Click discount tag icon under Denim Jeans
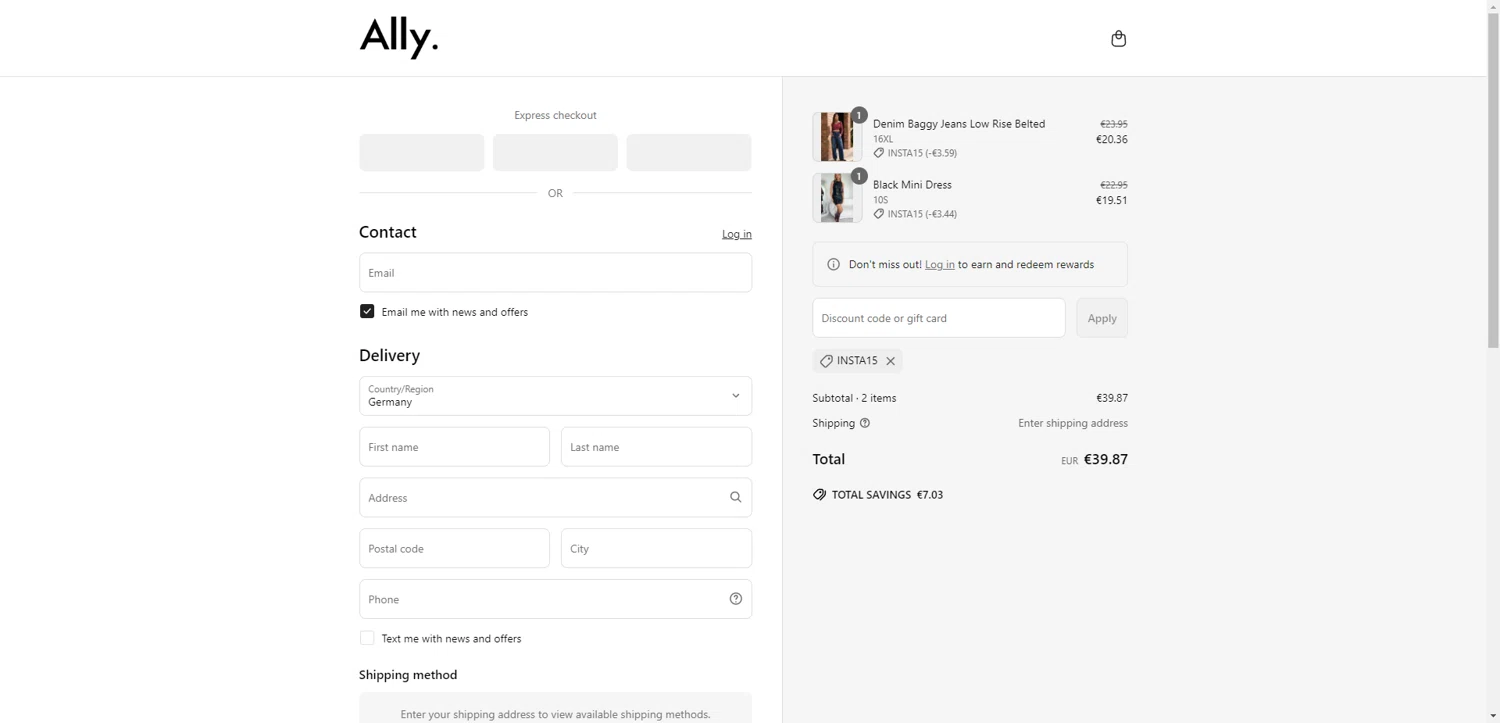Image resolution: width=1500 pixels, height=723 pixels. [x=878, y=153]
